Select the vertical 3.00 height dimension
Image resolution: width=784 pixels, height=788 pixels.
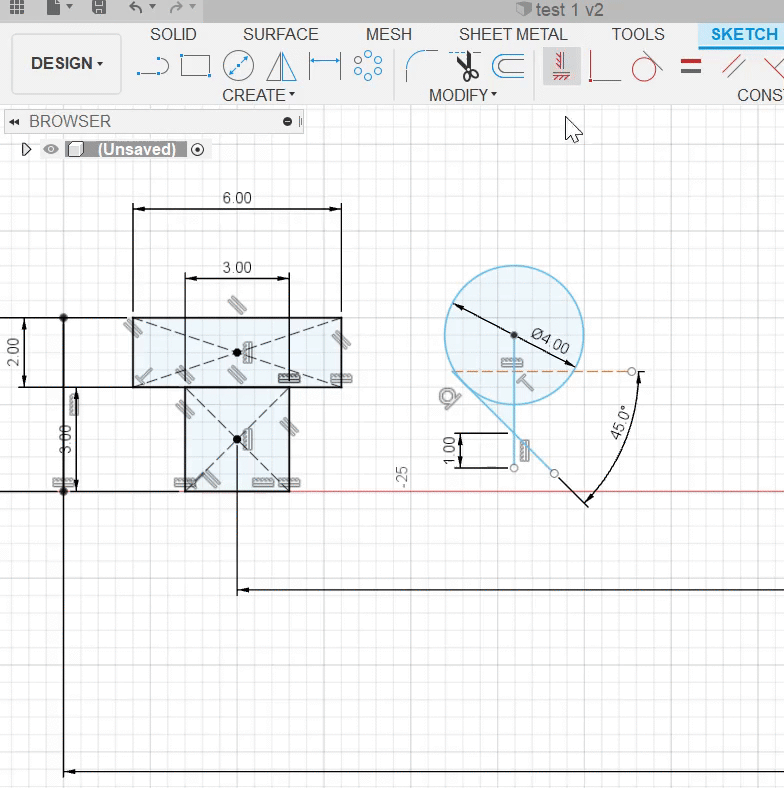click(x=65, y=439)
